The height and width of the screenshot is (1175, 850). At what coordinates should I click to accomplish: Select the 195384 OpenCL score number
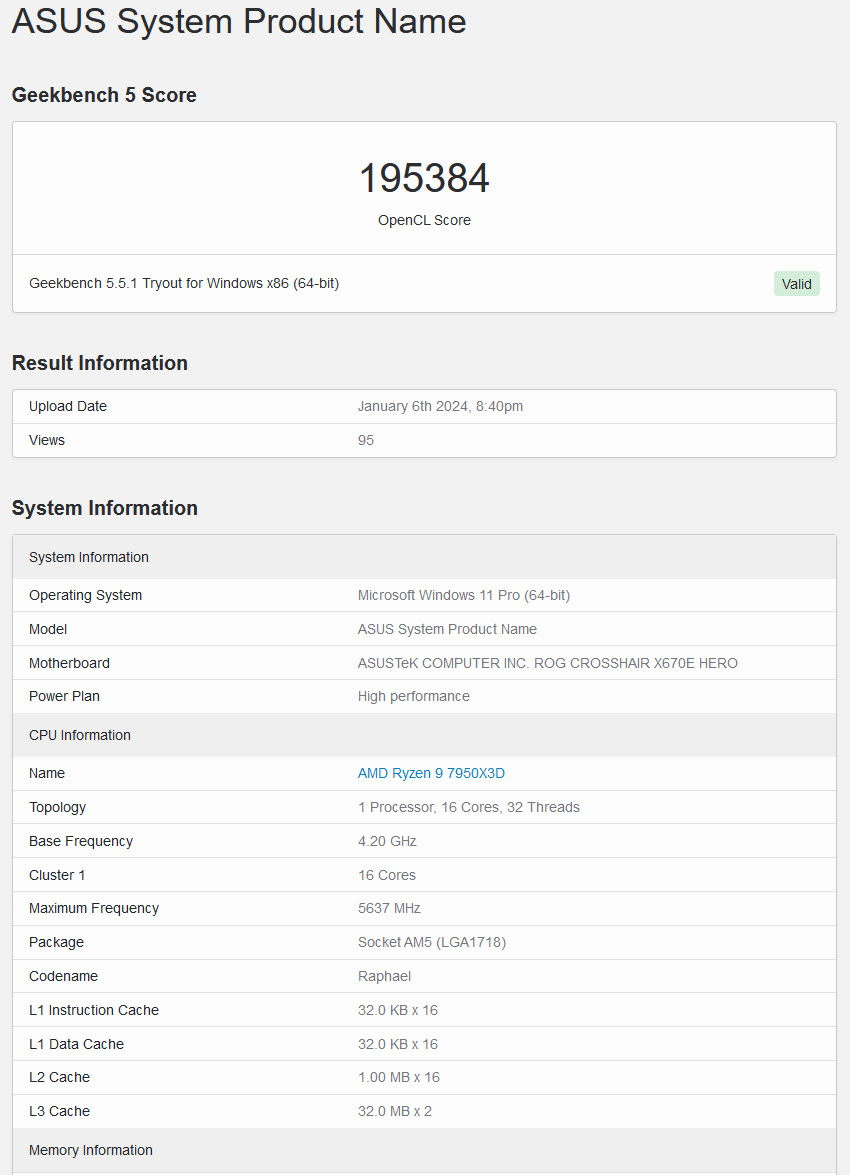[424, 178]
